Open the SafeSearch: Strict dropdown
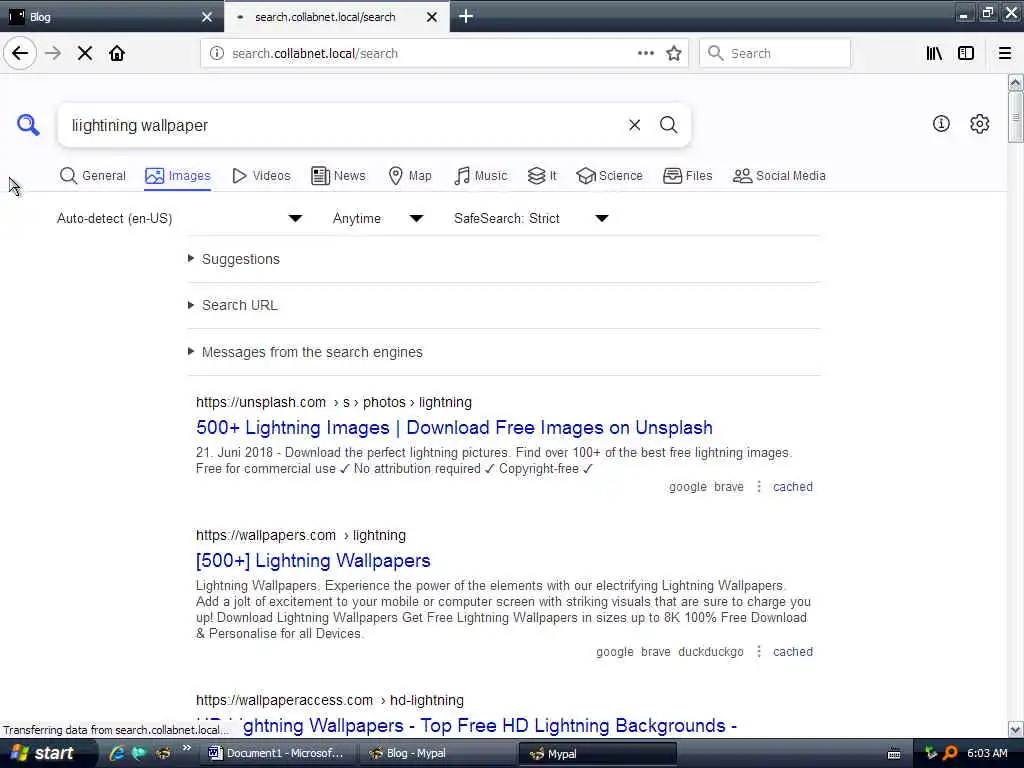Image resolution: width=1024 pixels, height=768 pixels. 531,218
